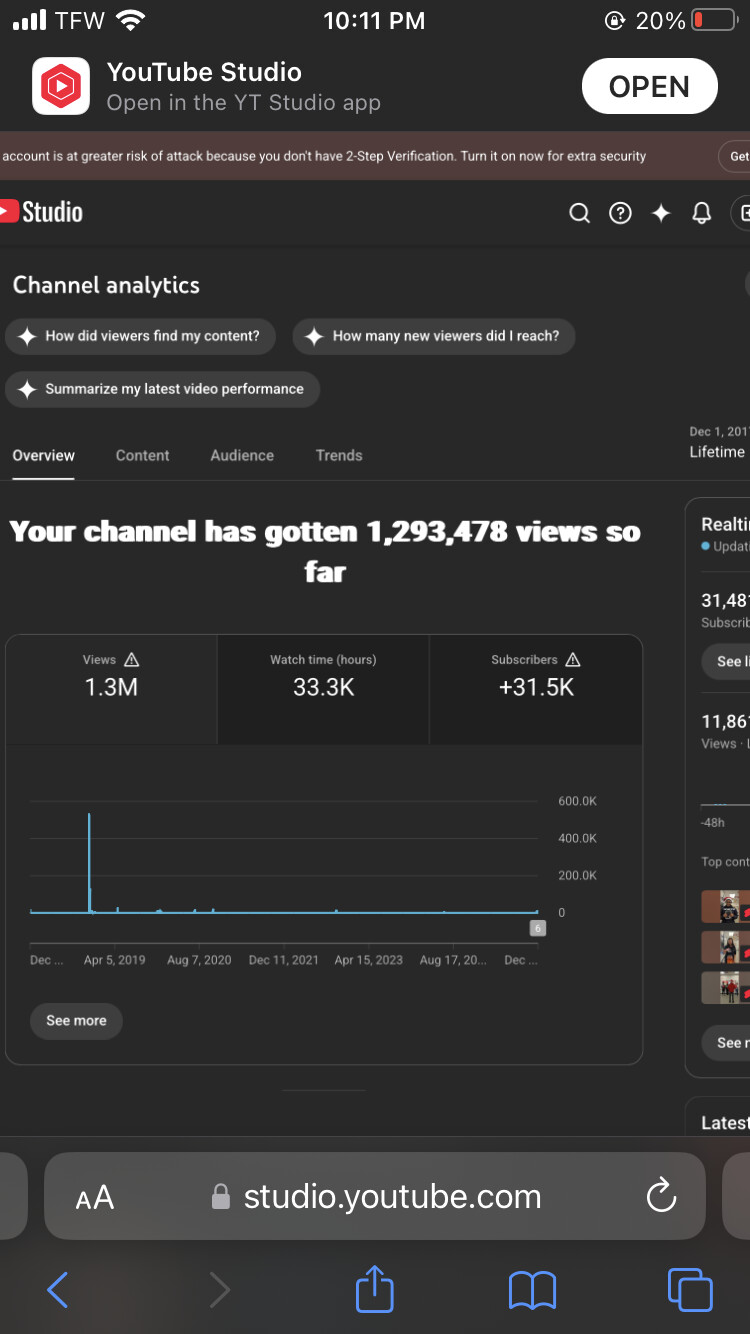Go back with Safari back arrow
Image resolution: width=750 pixels, height=1334 pixels.
[58, 1290]
